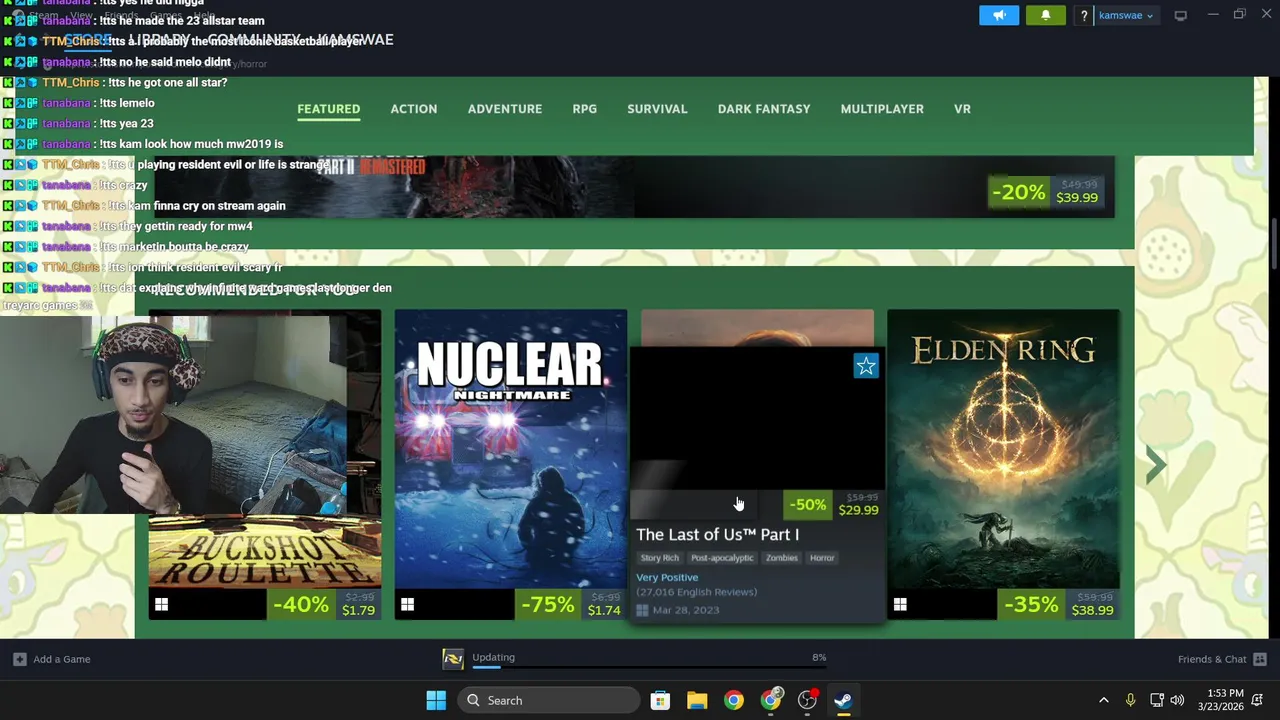Viewport: 1280px width, 720px height.
Task: Click the Windows icon on Buckshot Roulette card
Action: tap(161, 604)
